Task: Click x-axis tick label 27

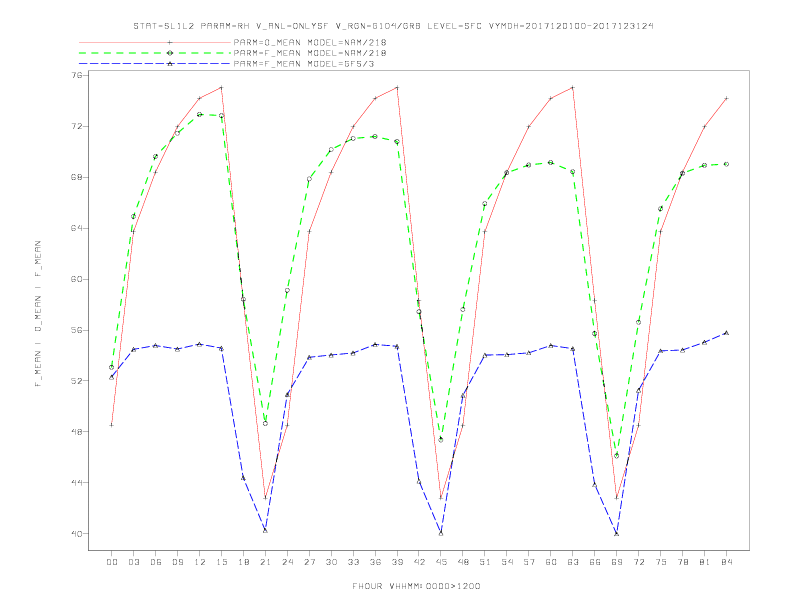Action: click(309, 562)
